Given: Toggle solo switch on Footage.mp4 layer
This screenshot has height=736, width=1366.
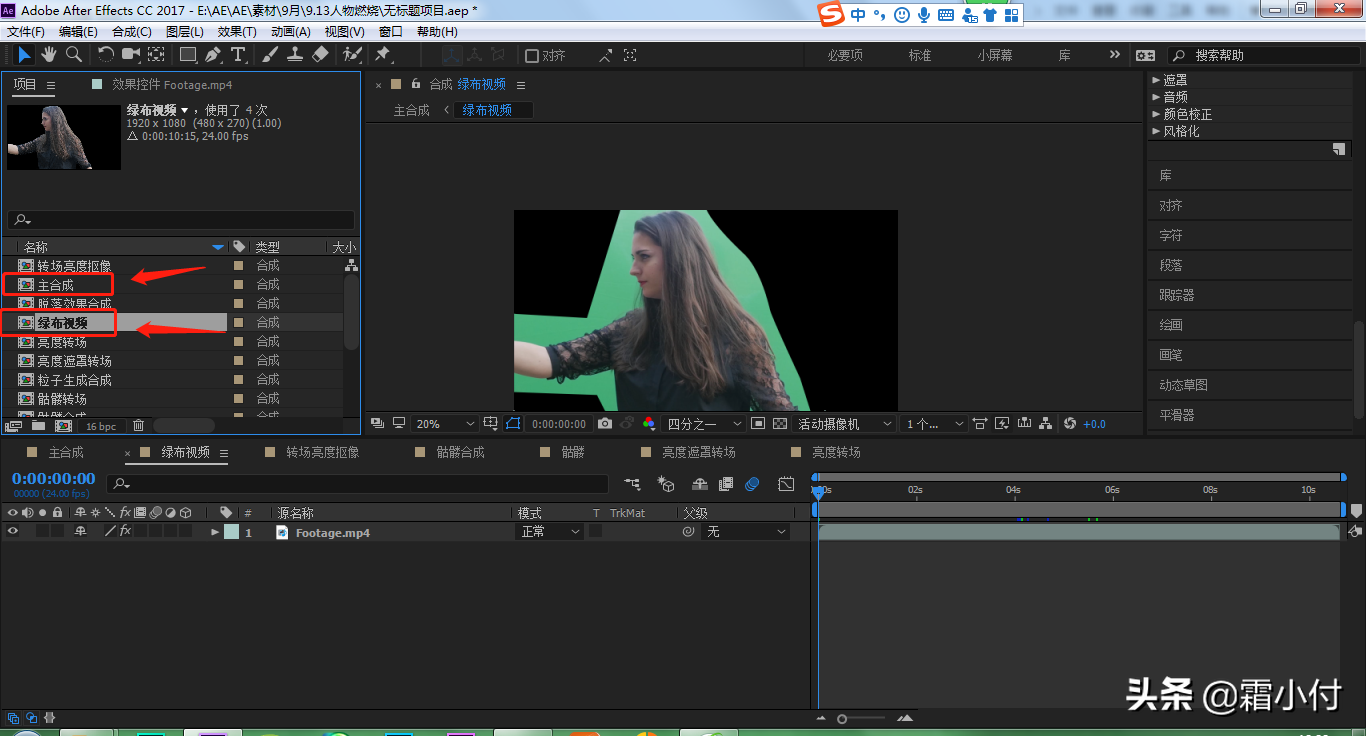Looking at the screenshot, I should (42, 532).
